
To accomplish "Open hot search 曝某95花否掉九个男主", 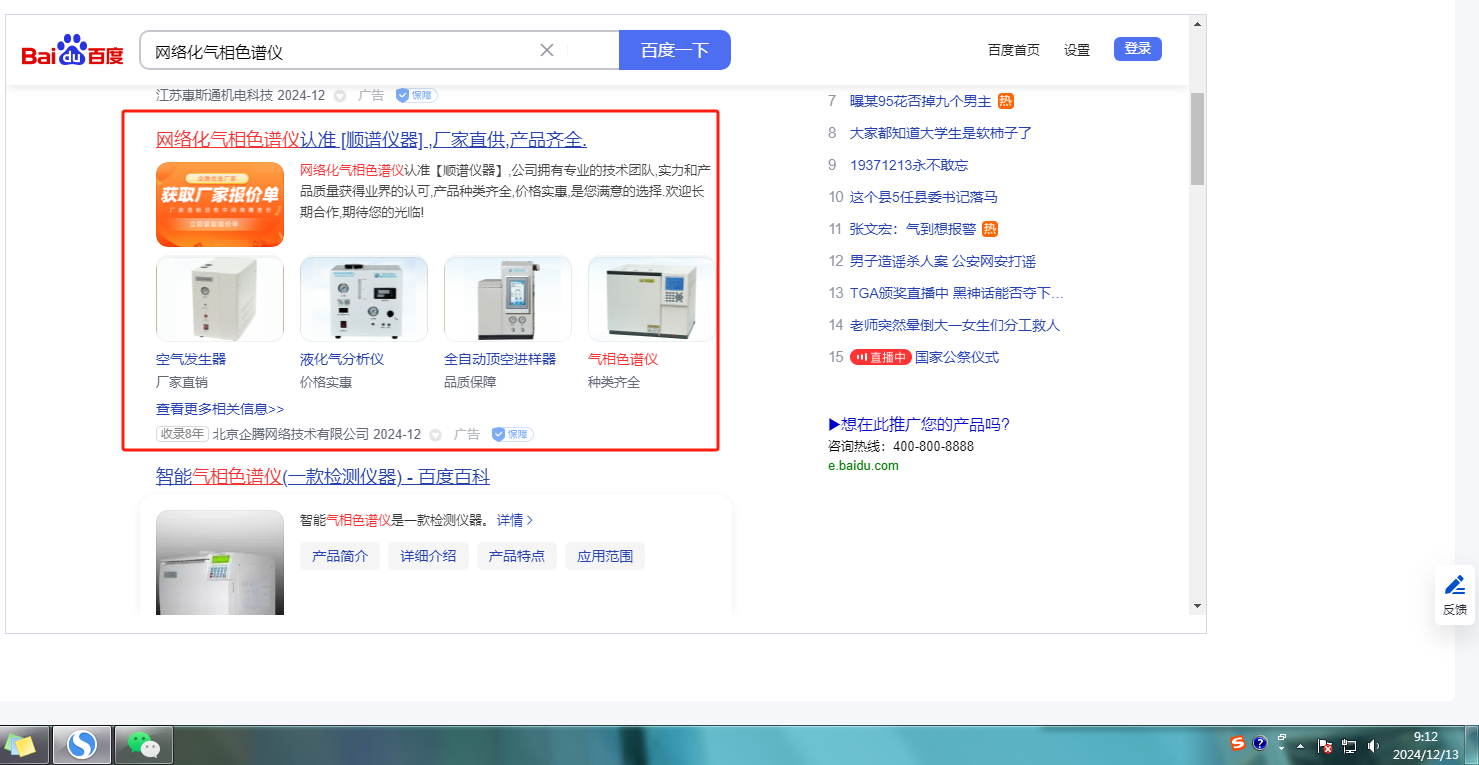I will point(920,101).
